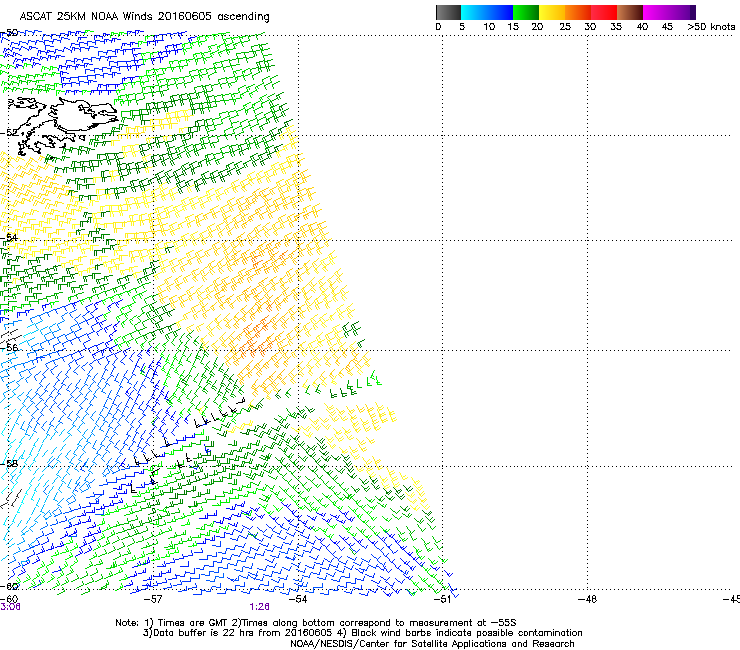Select the red 30–35 knots color segment
740x650 pixels.
click(604, 12)
